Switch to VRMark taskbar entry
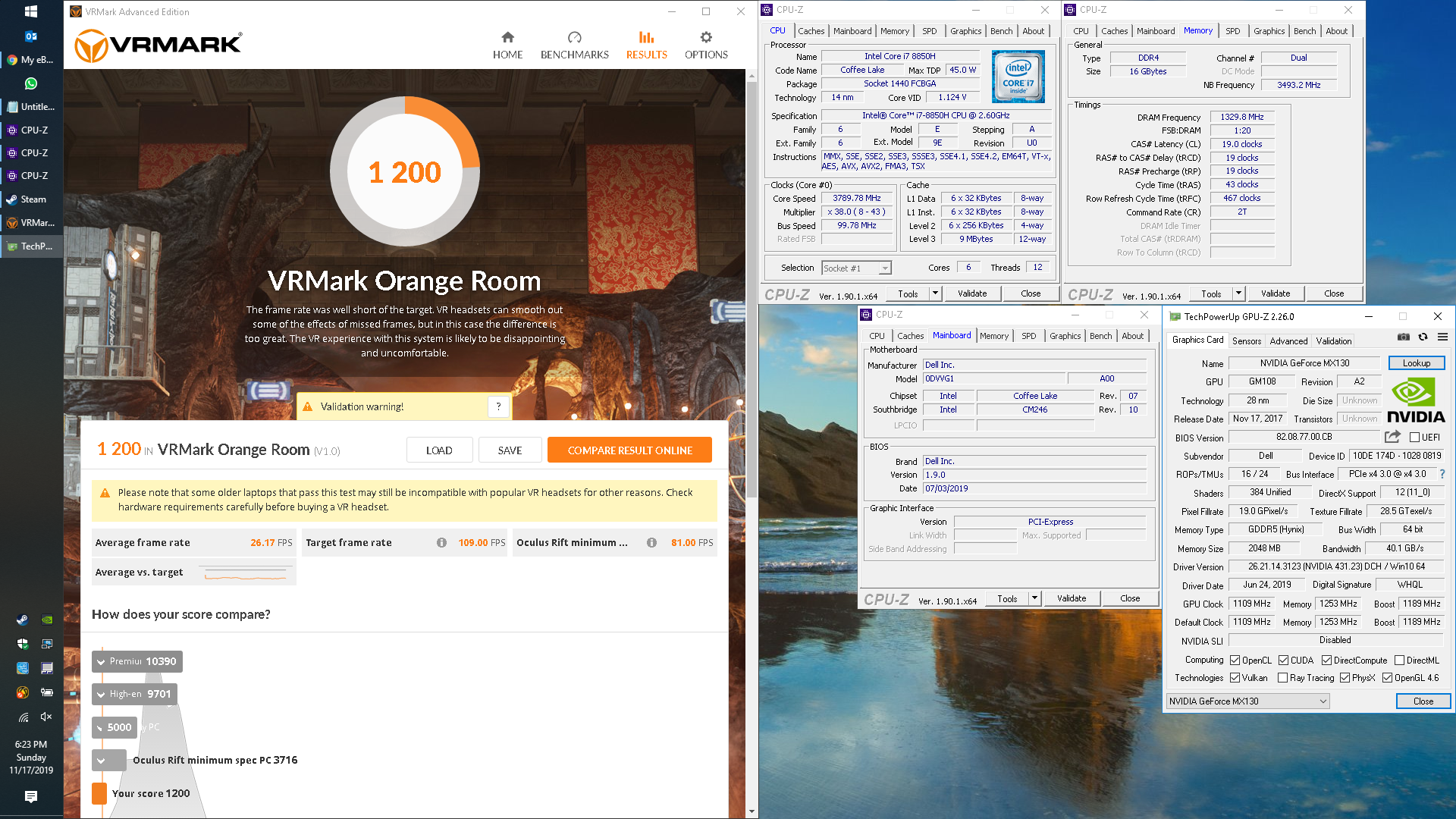Screen dimensions: 1456x819 (x=31, y=223)
